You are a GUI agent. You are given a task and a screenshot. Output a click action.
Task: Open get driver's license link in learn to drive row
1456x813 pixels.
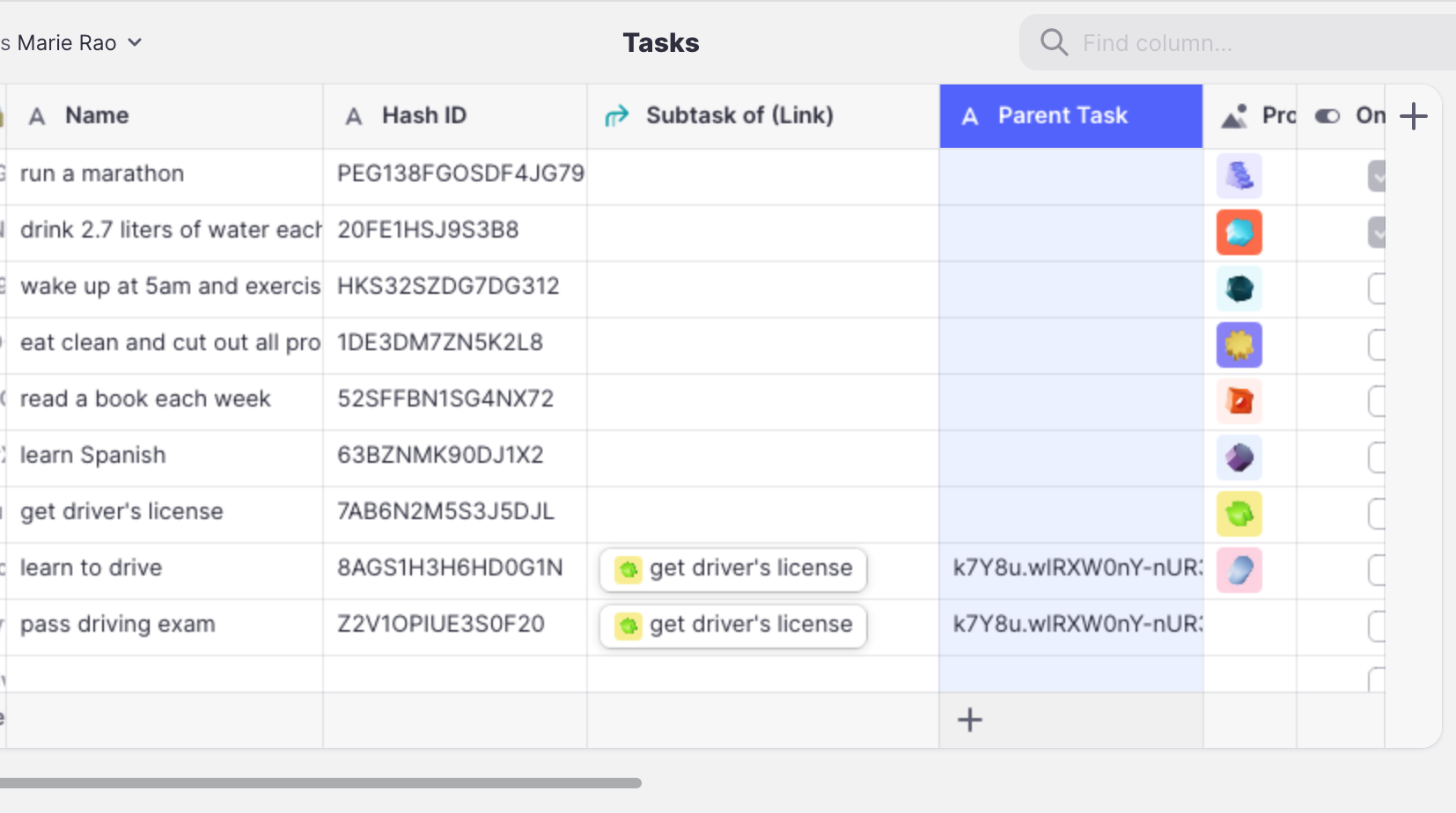(x=733, y=568)
